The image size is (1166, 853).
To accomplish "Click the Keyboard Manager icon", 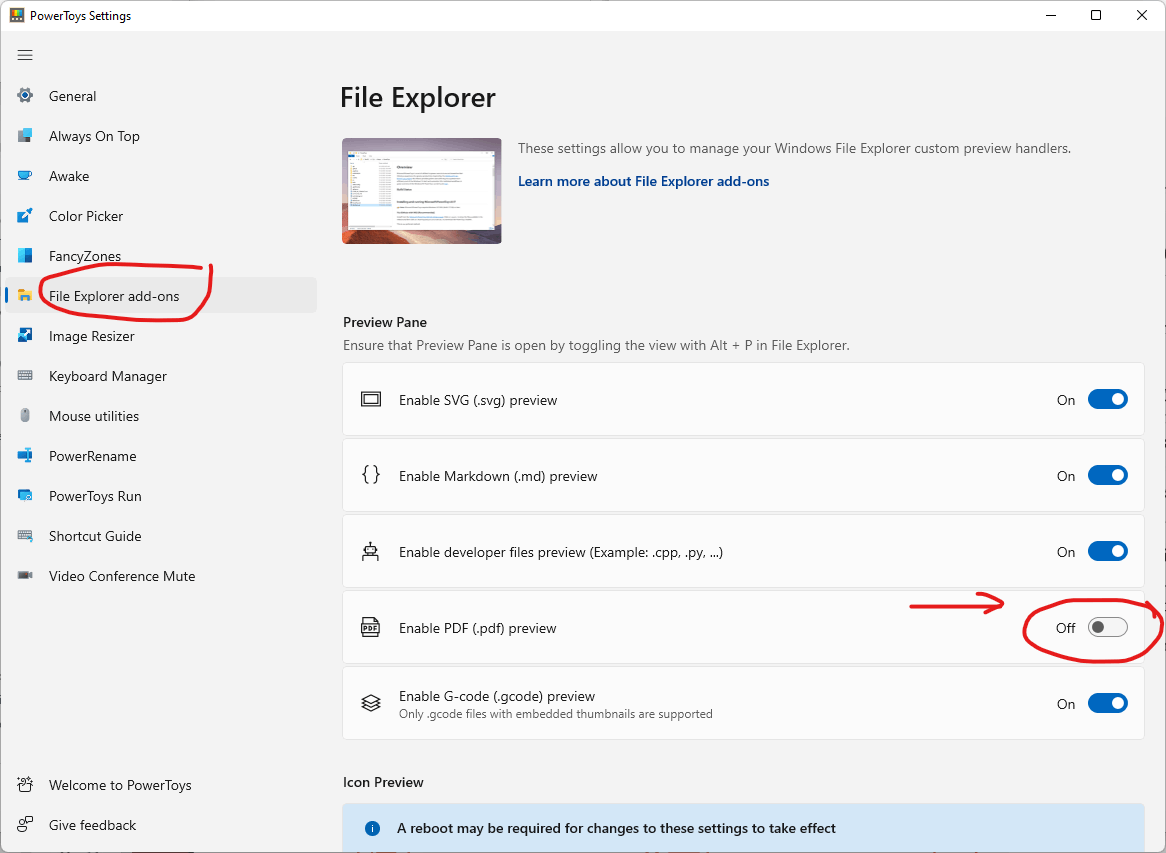I will click(24, 375).
